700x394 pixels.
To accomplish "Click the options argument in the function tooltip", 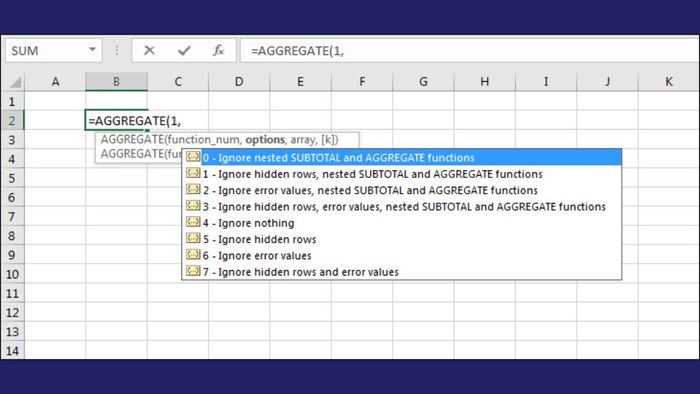I will coord(265,140).
